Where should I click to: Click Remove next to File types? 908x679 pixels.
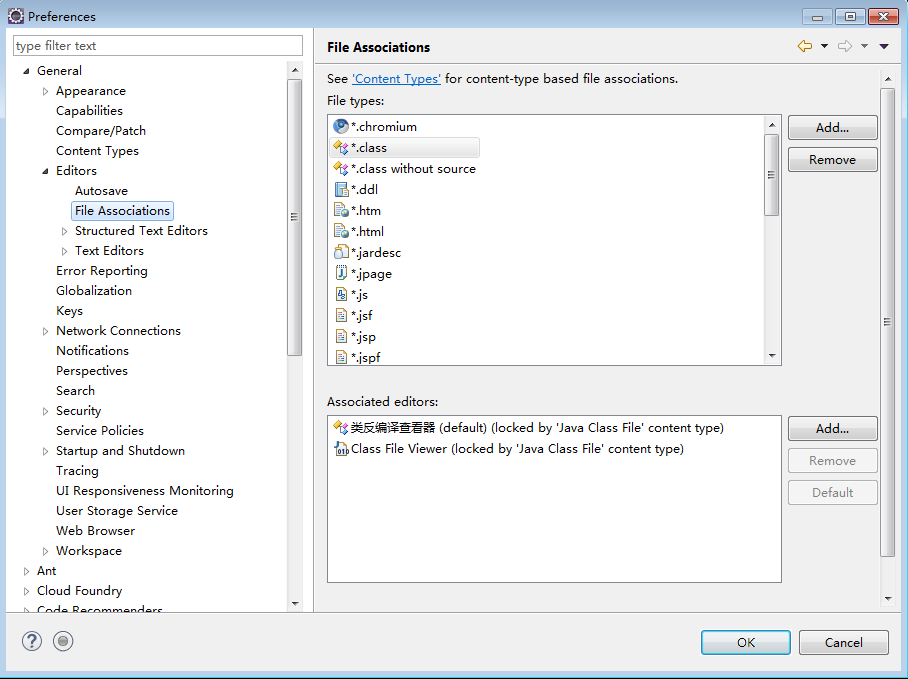coord(832,160)
